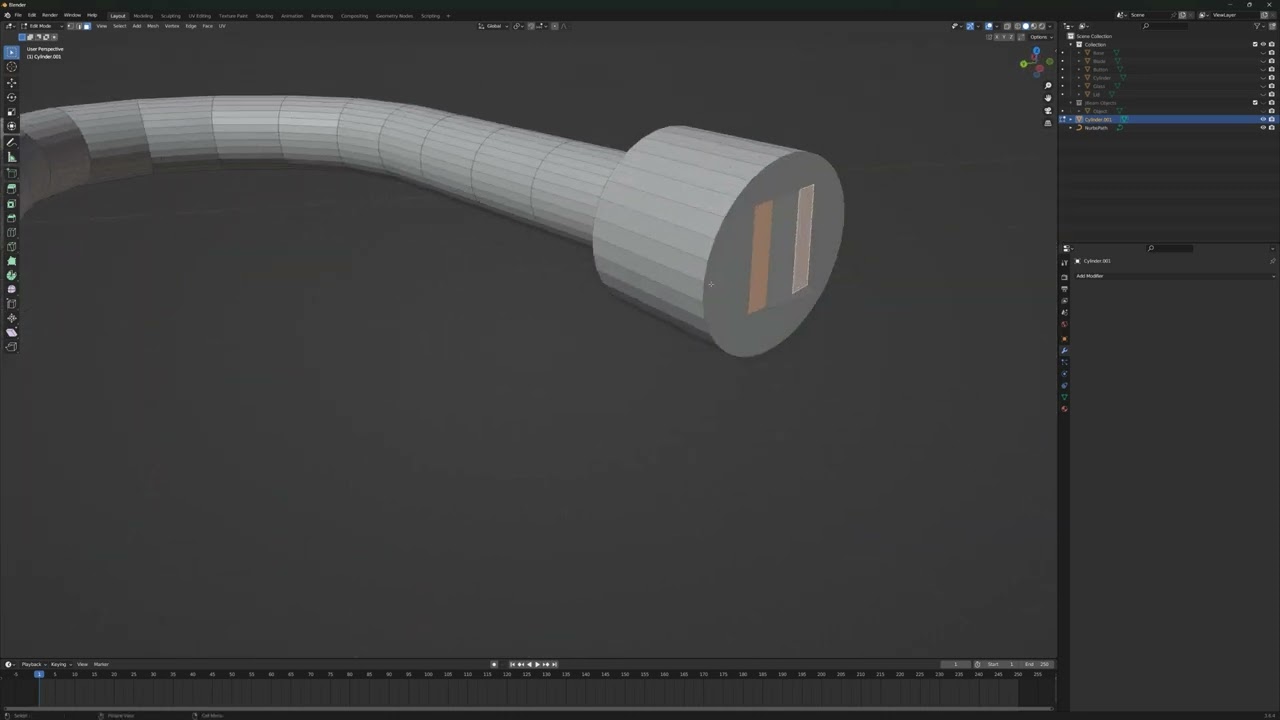Expand the Cylinder.001 tree item
Screen dimensions: 1280x720
coord(1070,119)
